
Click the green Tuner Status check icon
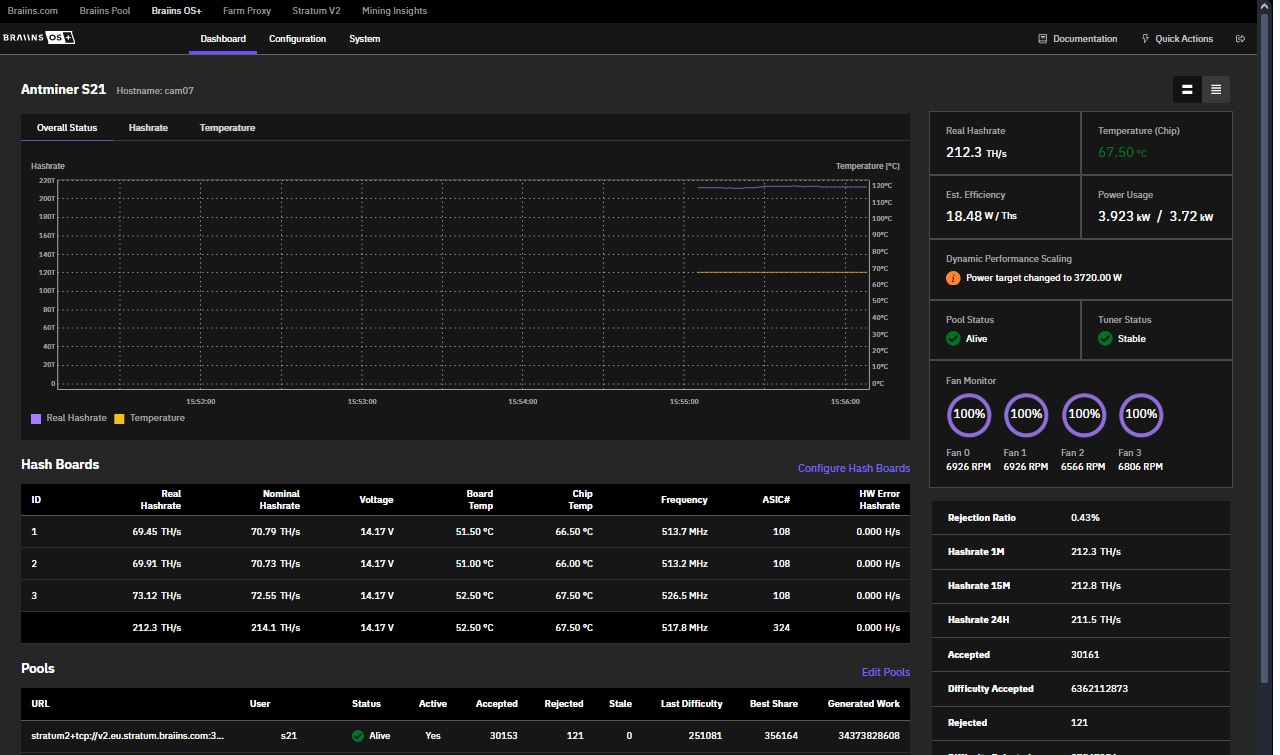(x=1105, y=339)
